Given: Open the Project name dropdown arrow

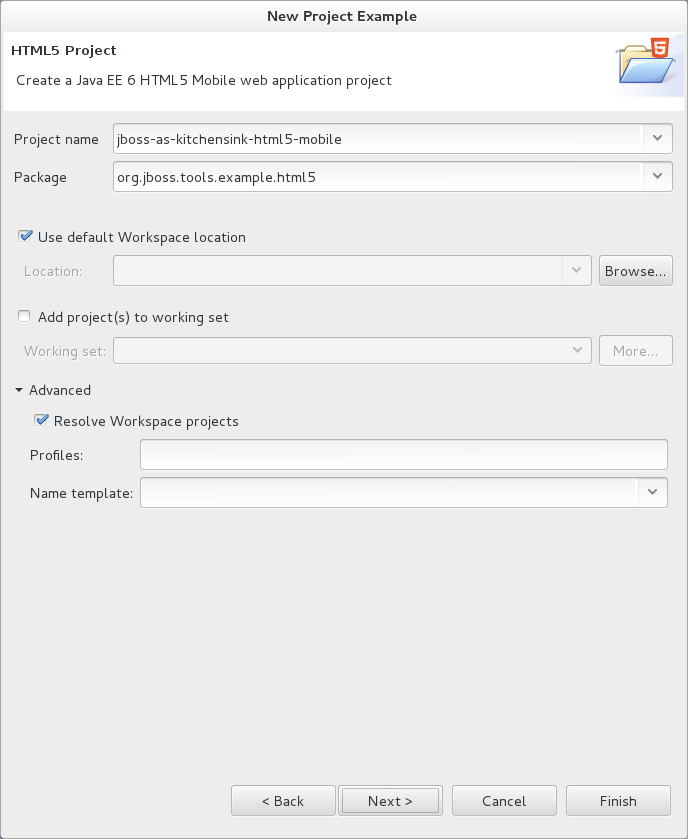Looking at the screenshot, I should 656,139.
